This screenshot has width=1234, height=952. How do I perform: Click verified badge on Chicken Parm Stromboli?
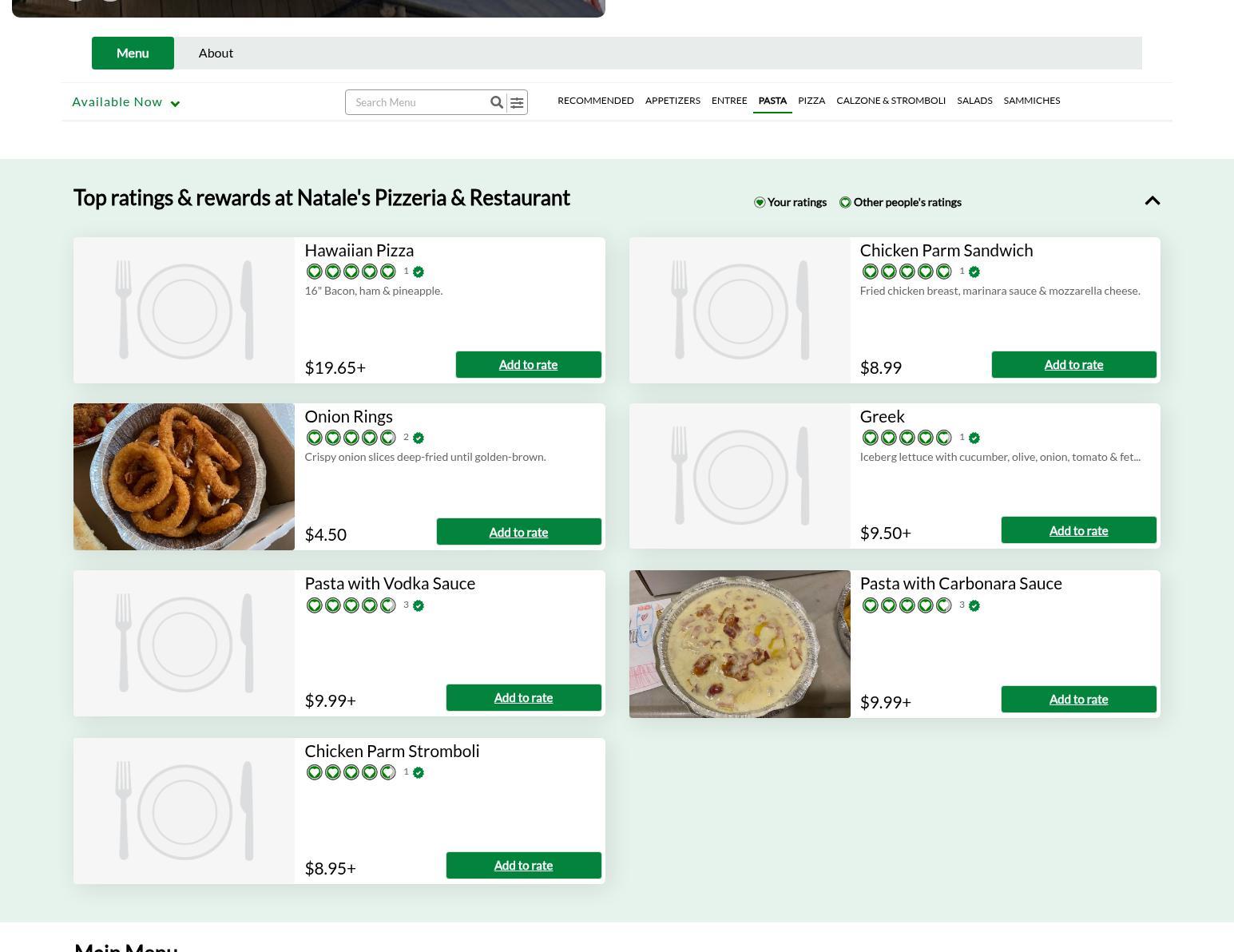[x=419, y=772]
